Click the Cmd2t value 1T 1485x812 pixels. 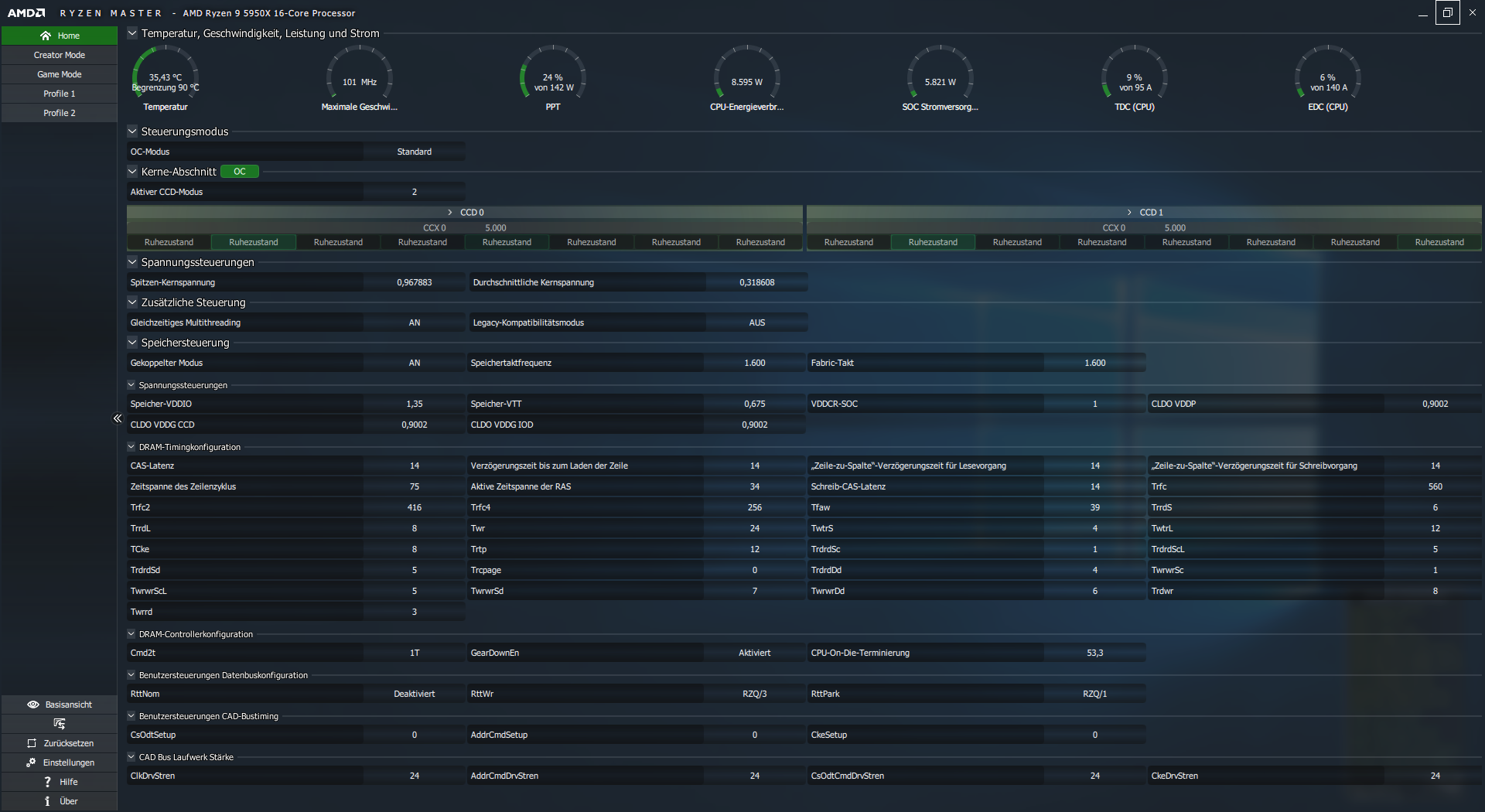415,653
